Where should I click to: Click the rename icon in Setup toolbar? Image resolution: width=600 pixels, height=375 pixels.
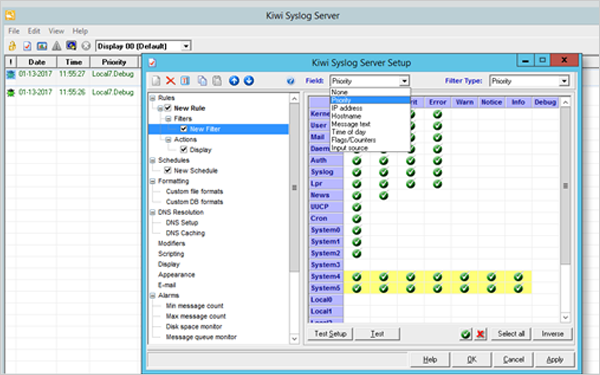tap(185, 81)
